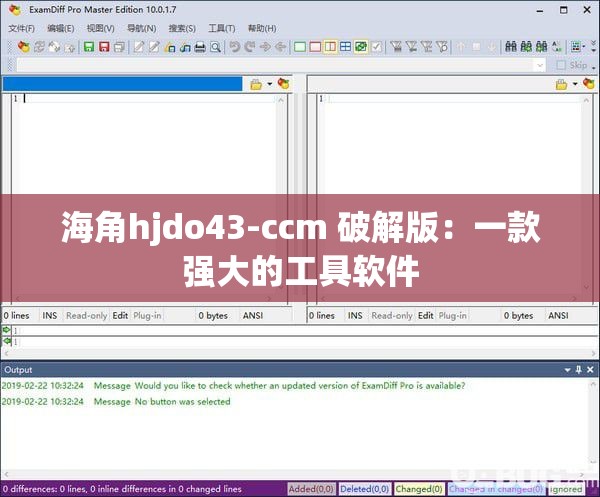This screenshot has height=497, width=600.
Task: Open right pane file browse folder icon
Action: [x=561, y=84]
